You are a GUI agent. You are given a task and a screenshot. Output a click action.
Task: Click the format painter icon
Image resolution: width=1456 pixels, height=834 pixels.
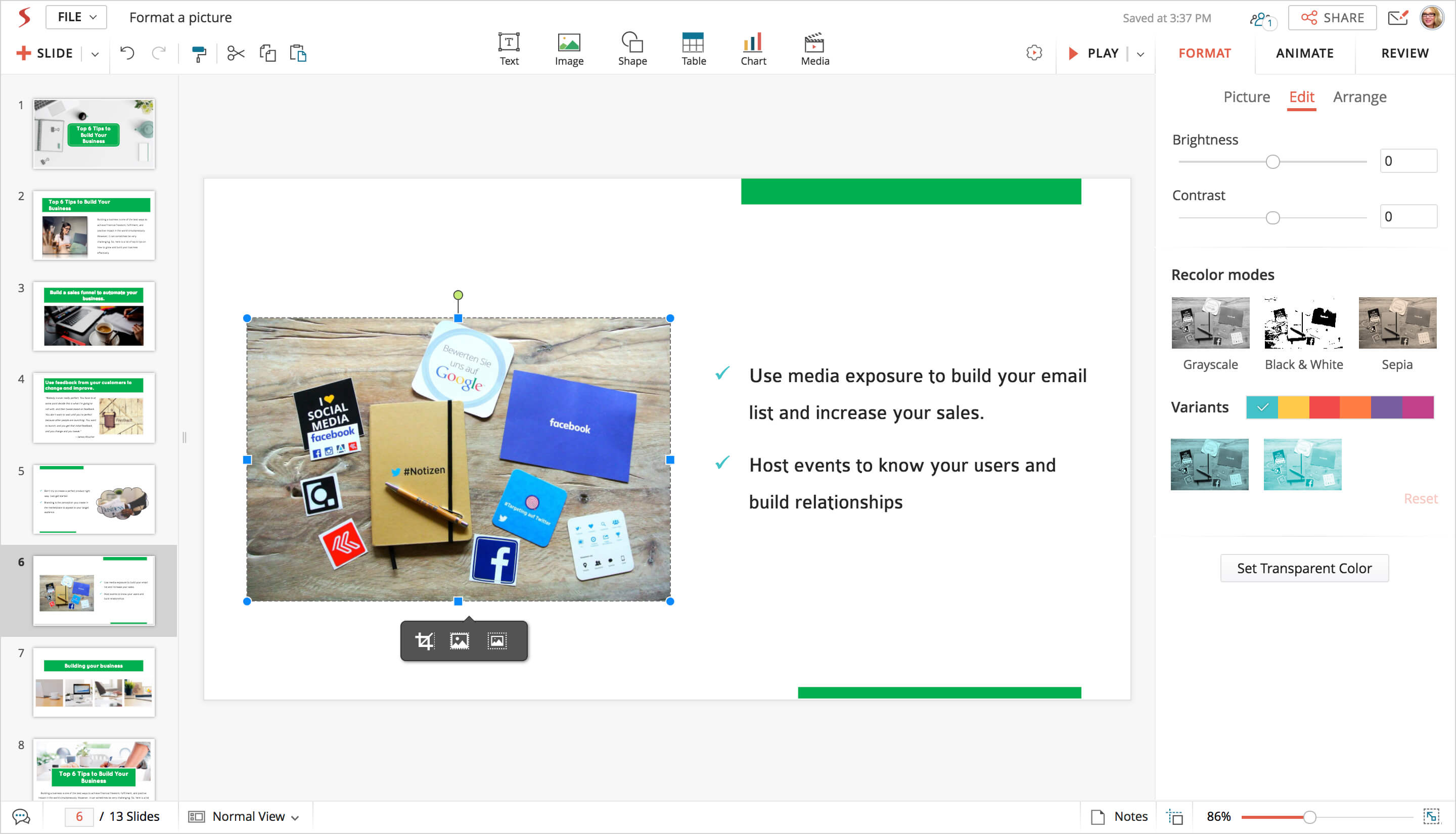coord(199,54)
